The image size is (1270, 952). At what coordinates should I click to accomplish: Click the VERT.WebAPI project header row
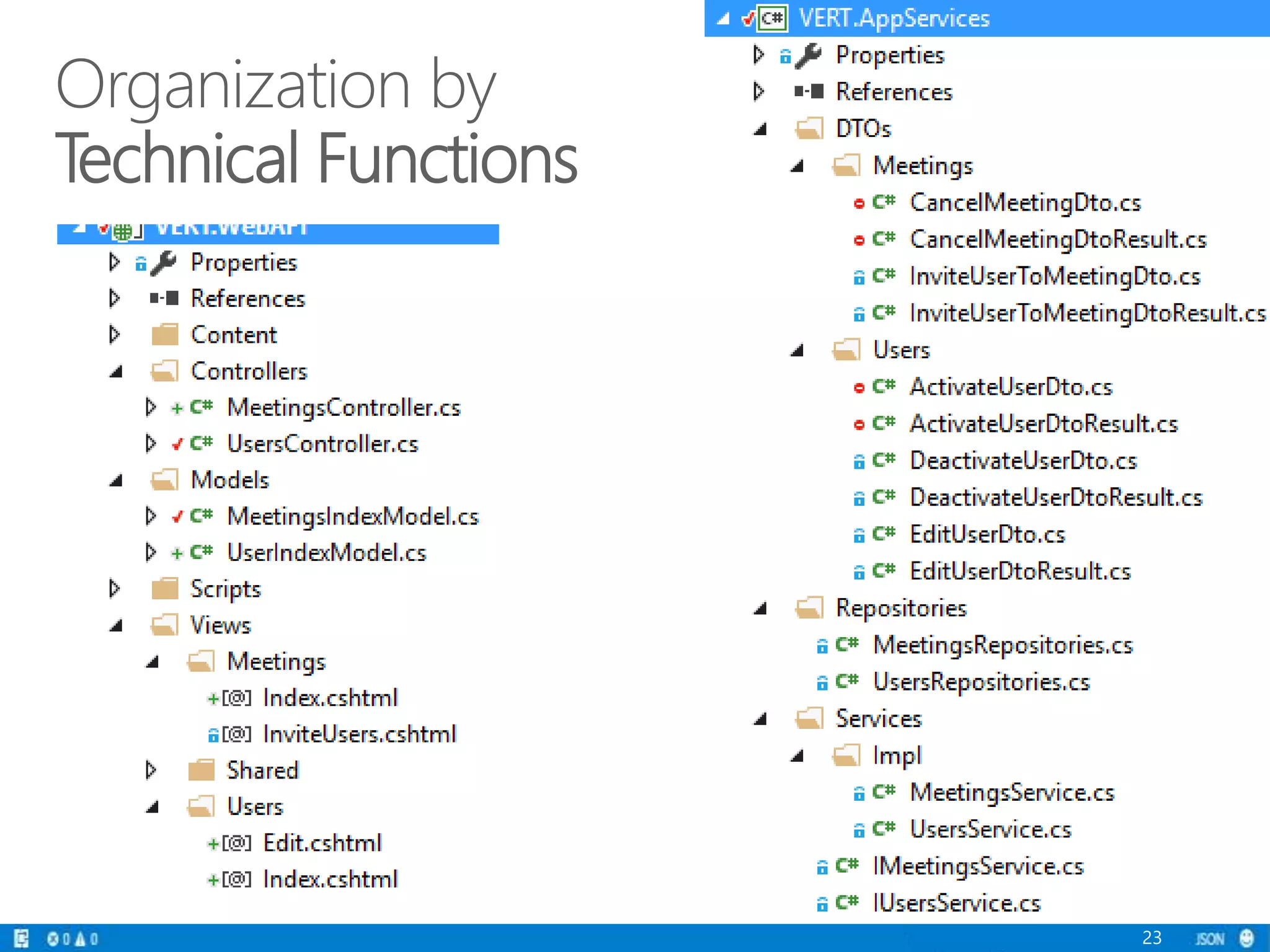278,234
